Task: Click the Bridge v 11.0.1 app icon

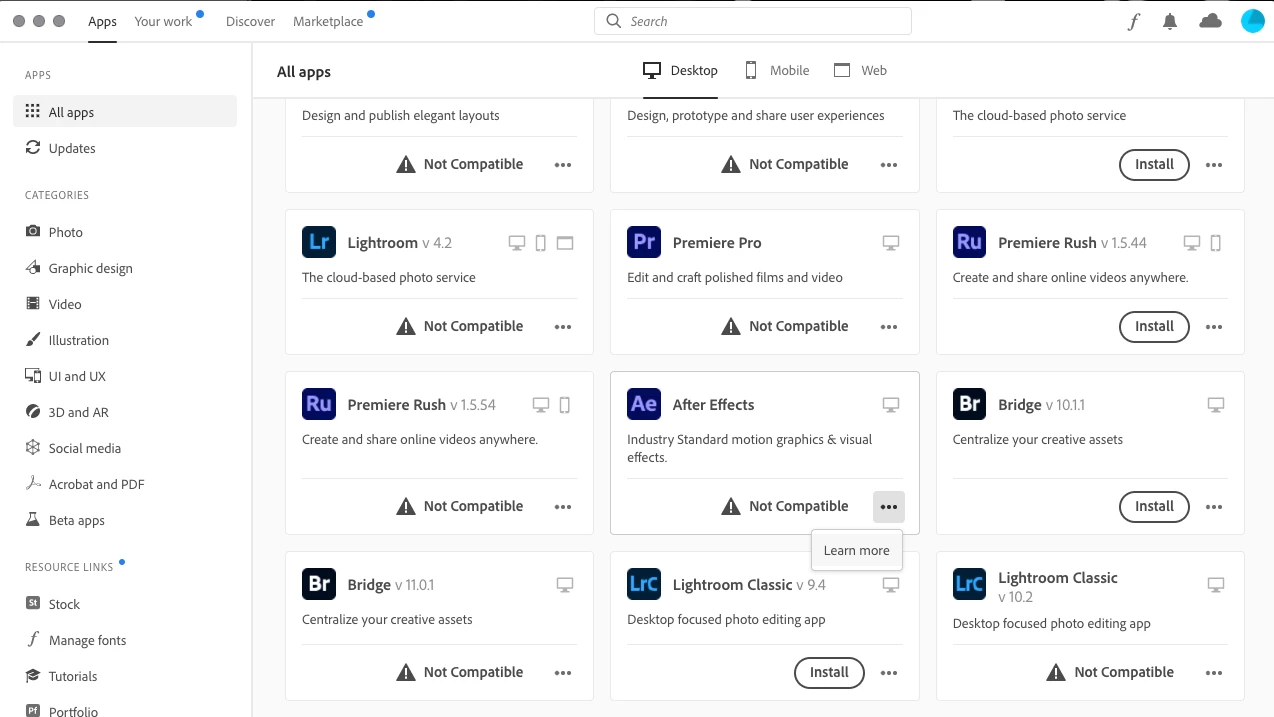Action: pyautogui.click(x=319, y=584)
